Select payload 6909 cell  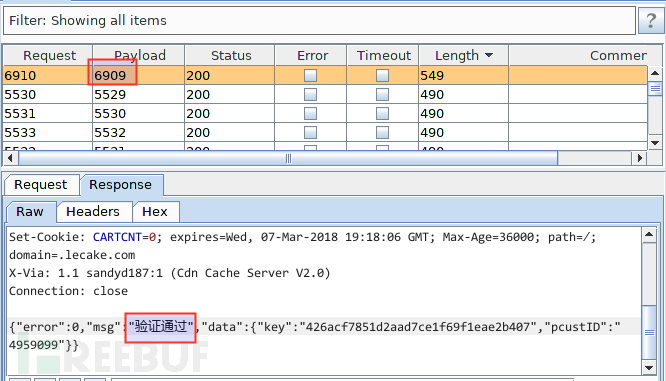[138, 76]
